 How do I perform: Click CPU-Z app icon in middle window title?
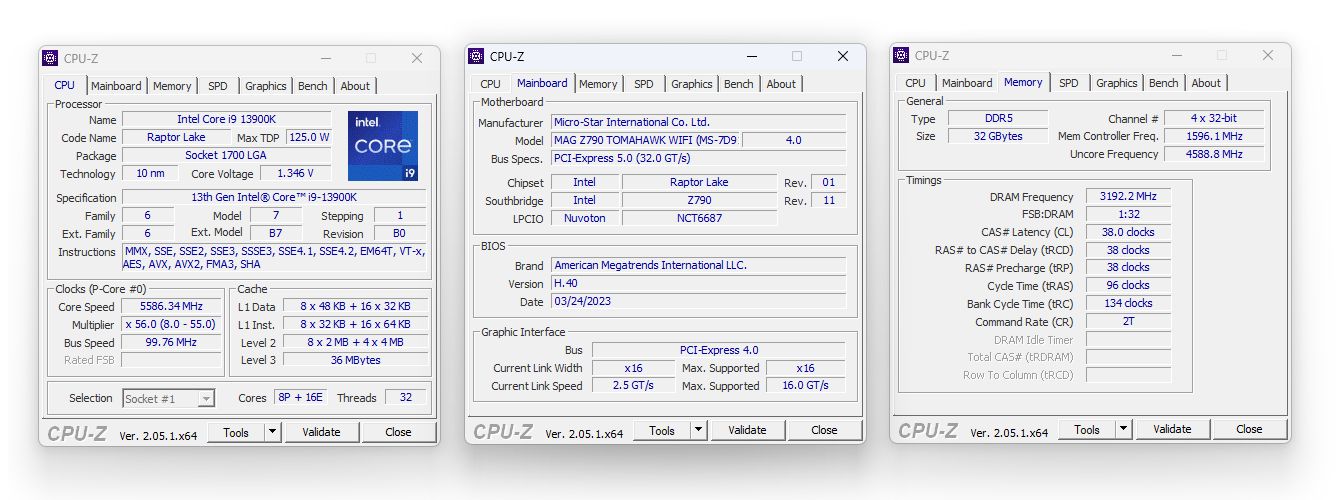(477, 56)
